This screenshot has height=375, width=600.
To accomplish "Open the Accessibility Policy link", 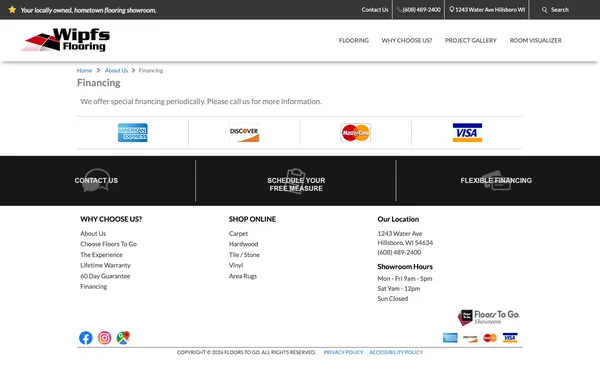I will point(396,352).
